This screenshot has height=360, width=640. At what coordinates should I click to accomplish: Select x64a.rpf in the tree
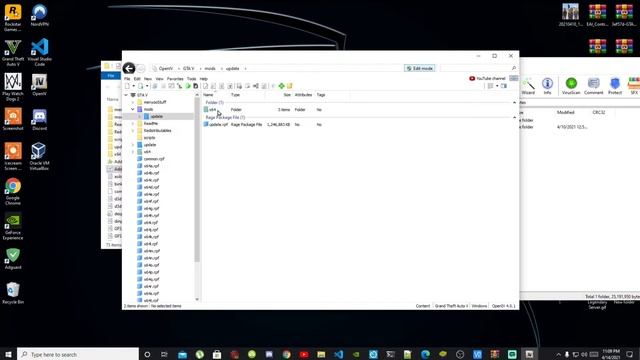tap(151, 166)
